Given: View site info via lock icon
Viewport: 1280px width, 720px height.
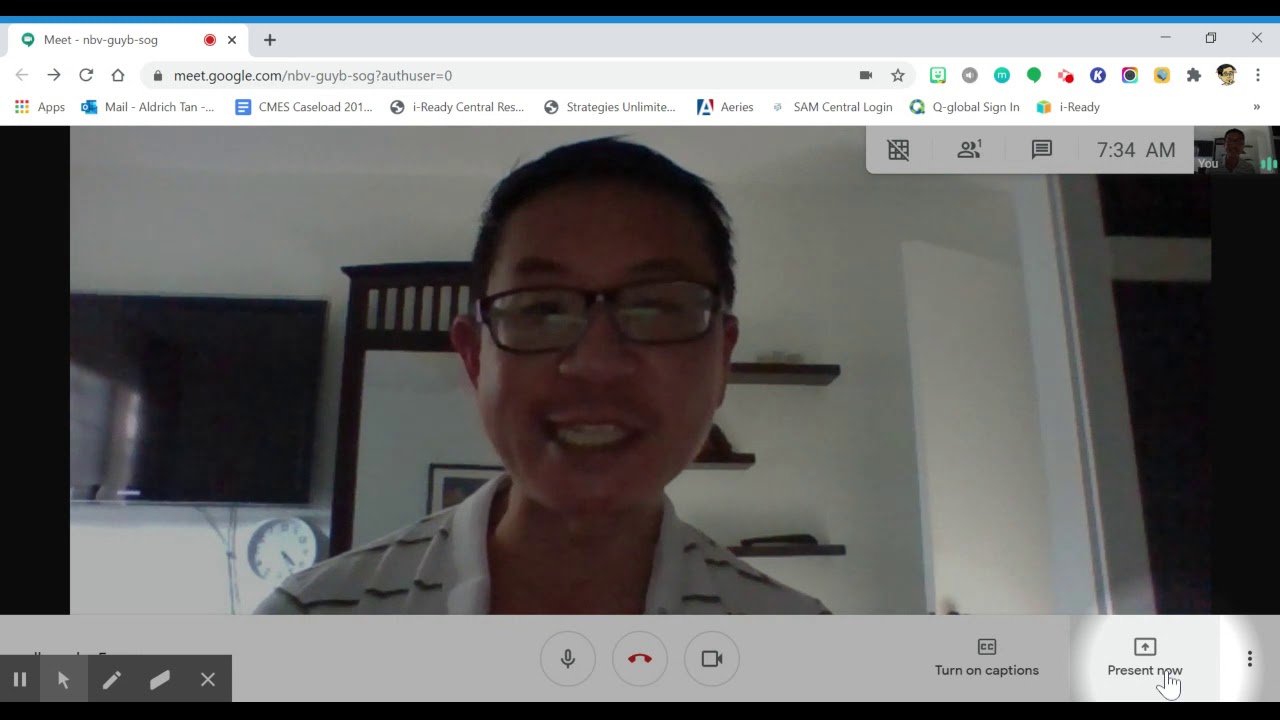Looking at the screenshot, I should click(x=158, y=75).
